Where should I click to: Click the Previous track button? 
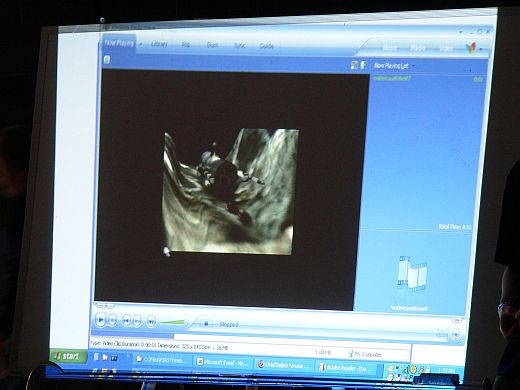coord(126,321)
